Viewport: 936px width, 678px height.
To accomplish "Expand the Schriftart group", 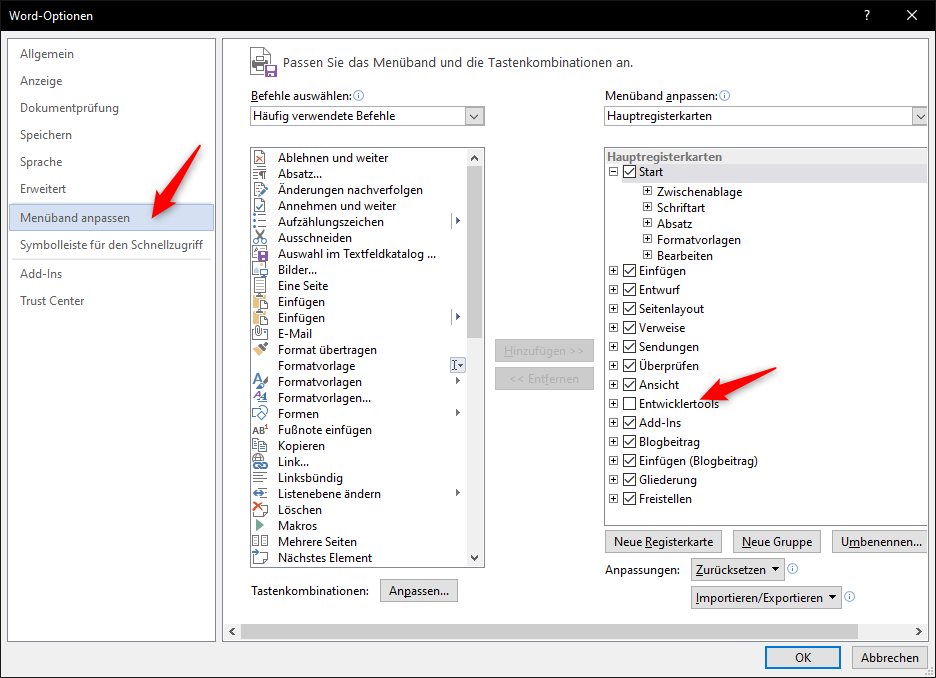I will [x=648, y=207].
